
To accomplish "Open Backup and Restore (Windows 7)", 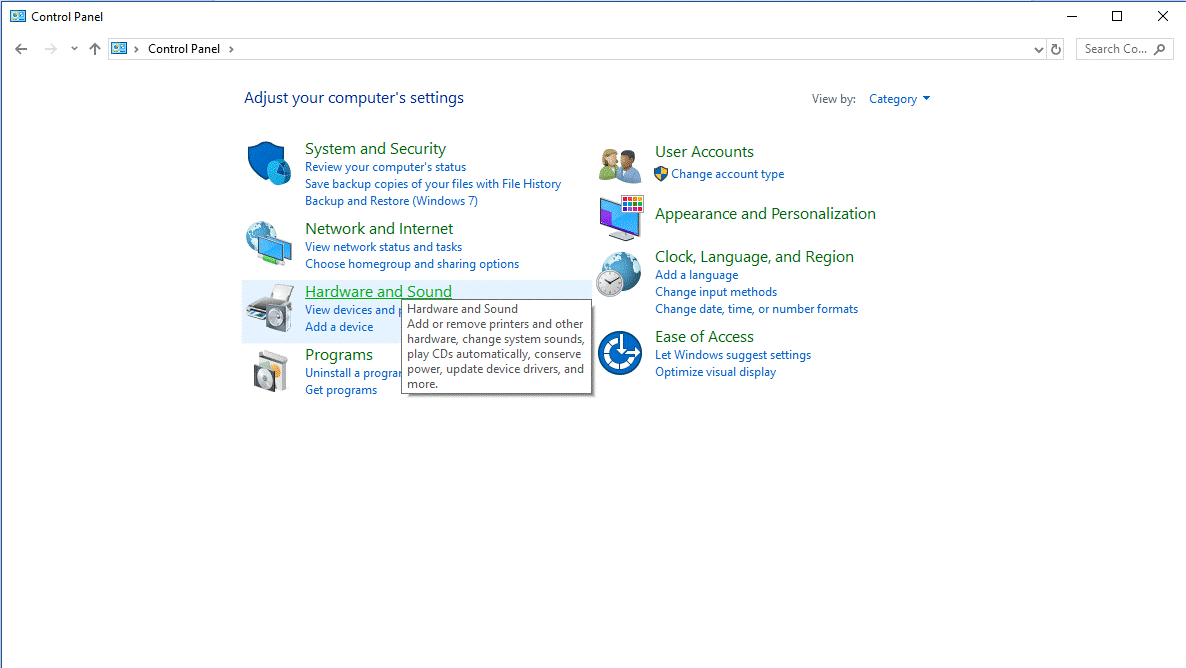I will point(391,201).
